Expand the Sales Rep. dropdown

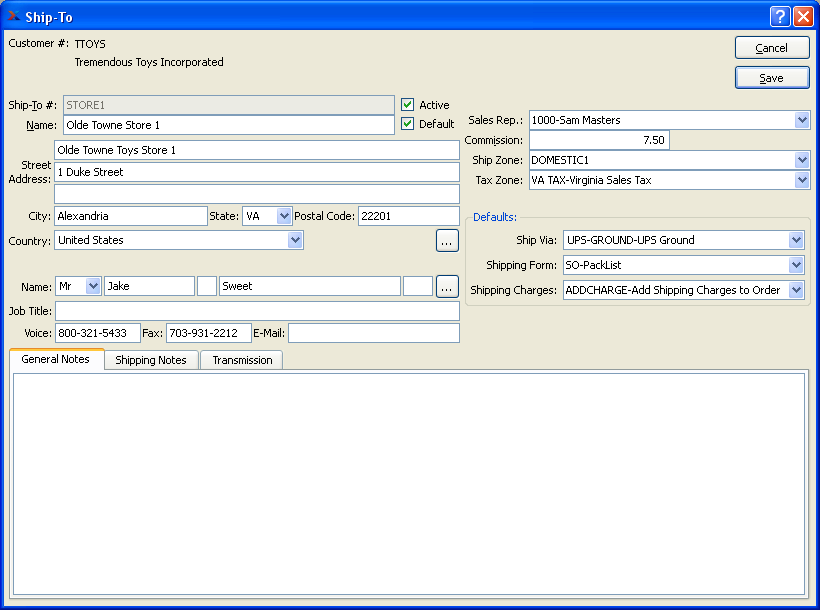[802, 120]
